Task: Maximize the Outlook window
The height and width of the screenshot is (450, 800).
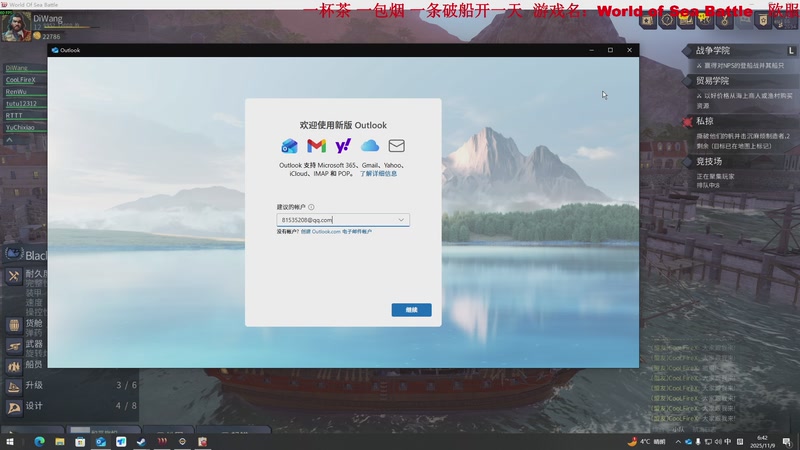Action: 610,50
